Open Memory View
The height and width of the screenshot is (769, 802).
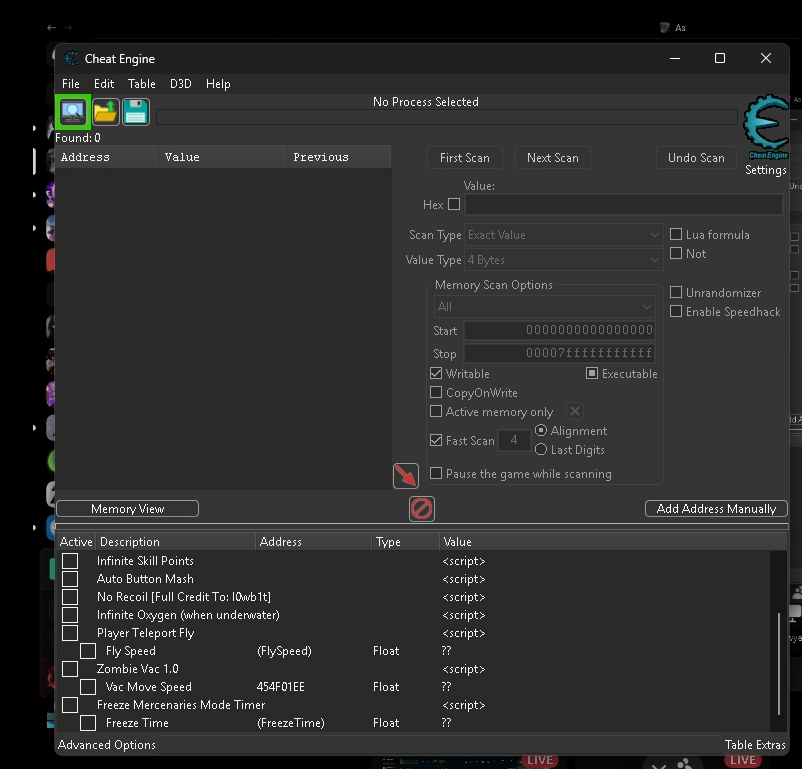coord(127,509)
